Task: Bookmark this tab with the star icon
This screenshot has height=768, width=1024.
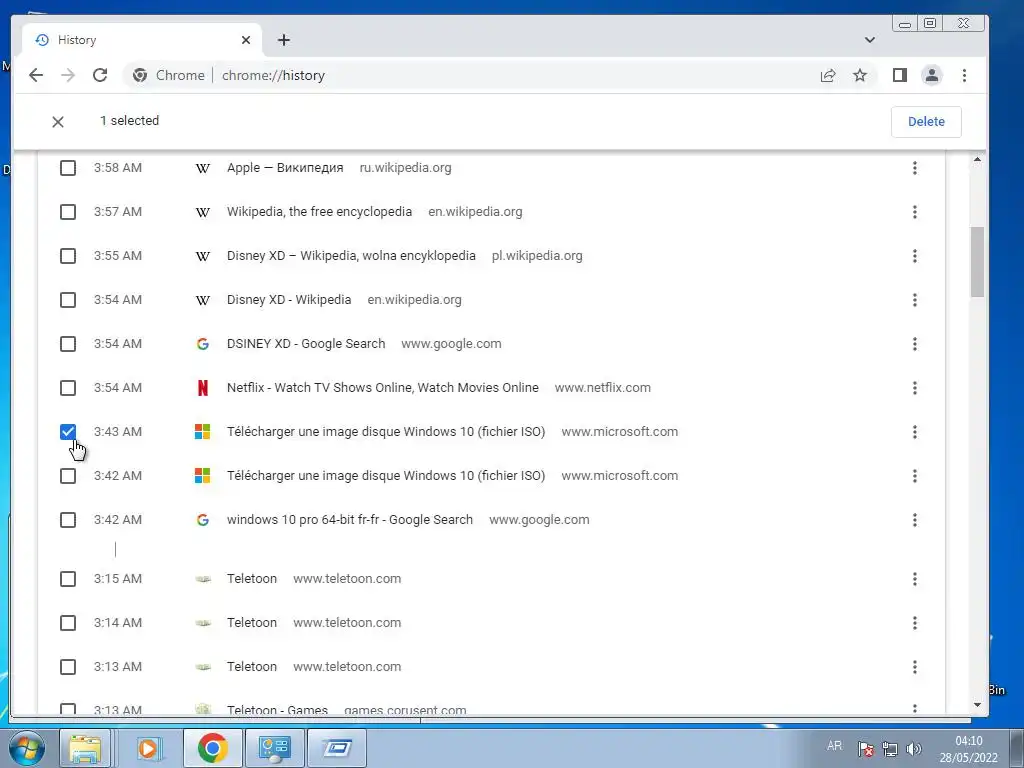Action: click(x=860, y=75)
